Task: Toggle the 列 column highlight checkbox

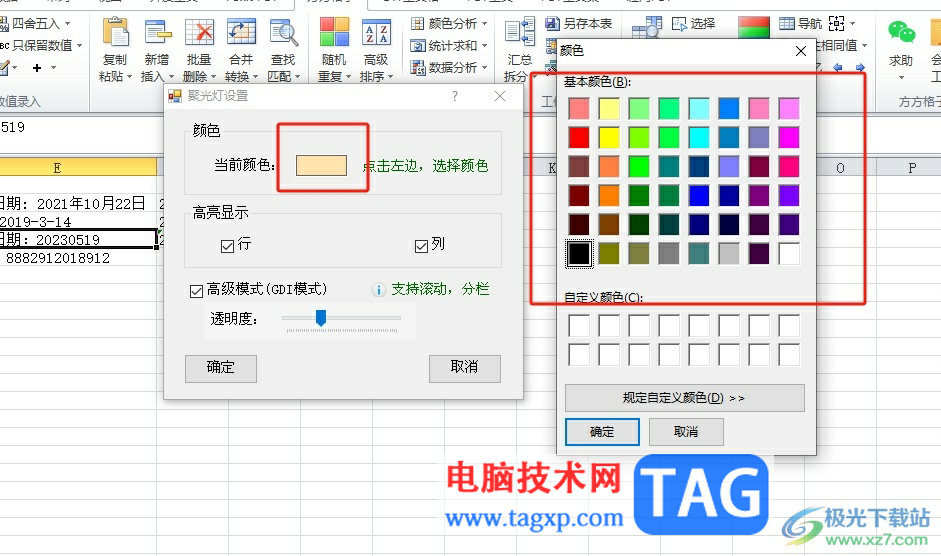Action: pyautogui.click(x=421, y=246)
